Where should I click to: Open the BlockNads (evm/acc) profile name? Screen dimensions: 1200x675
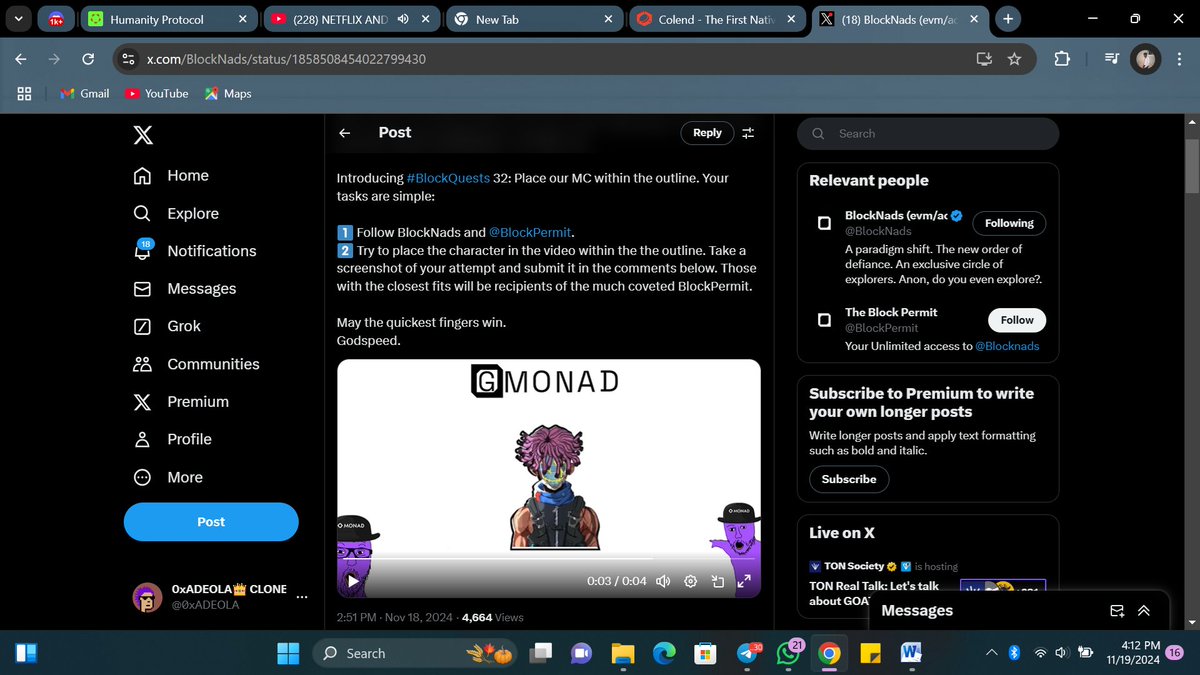click(895, 215)
